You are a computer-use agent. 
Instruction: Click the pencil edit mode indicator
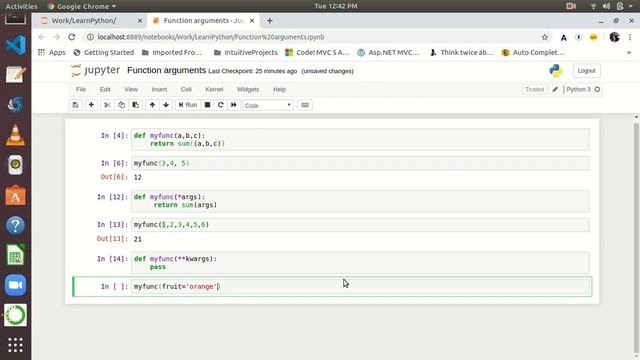pyautogui.click(x=555, y=89)
